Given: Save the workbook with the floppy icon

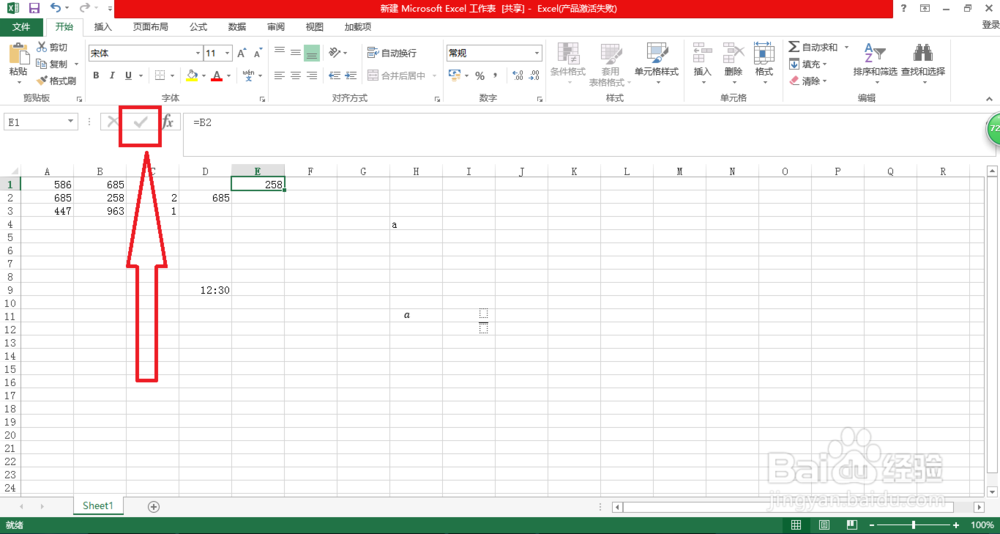Looking at the screenshot, I should pos(34,8).
